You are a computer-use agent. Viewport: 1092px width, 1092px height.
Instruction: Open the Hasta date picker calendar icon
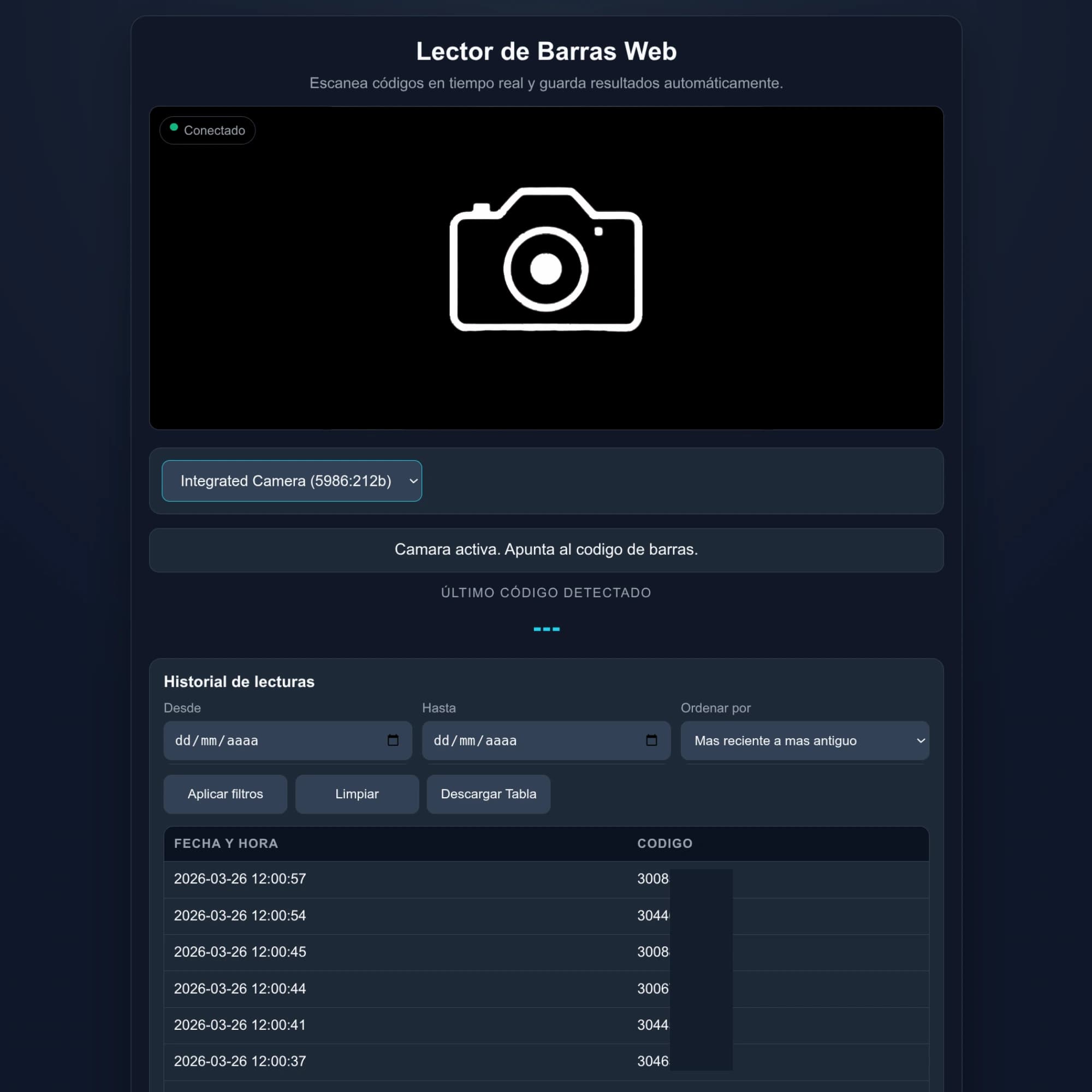[x=651, y=740]
